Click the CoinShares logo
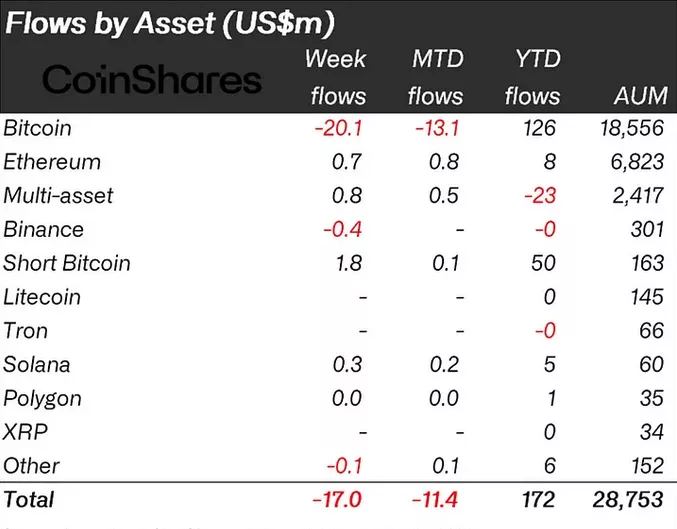677x529 pixels. [153, 80]
